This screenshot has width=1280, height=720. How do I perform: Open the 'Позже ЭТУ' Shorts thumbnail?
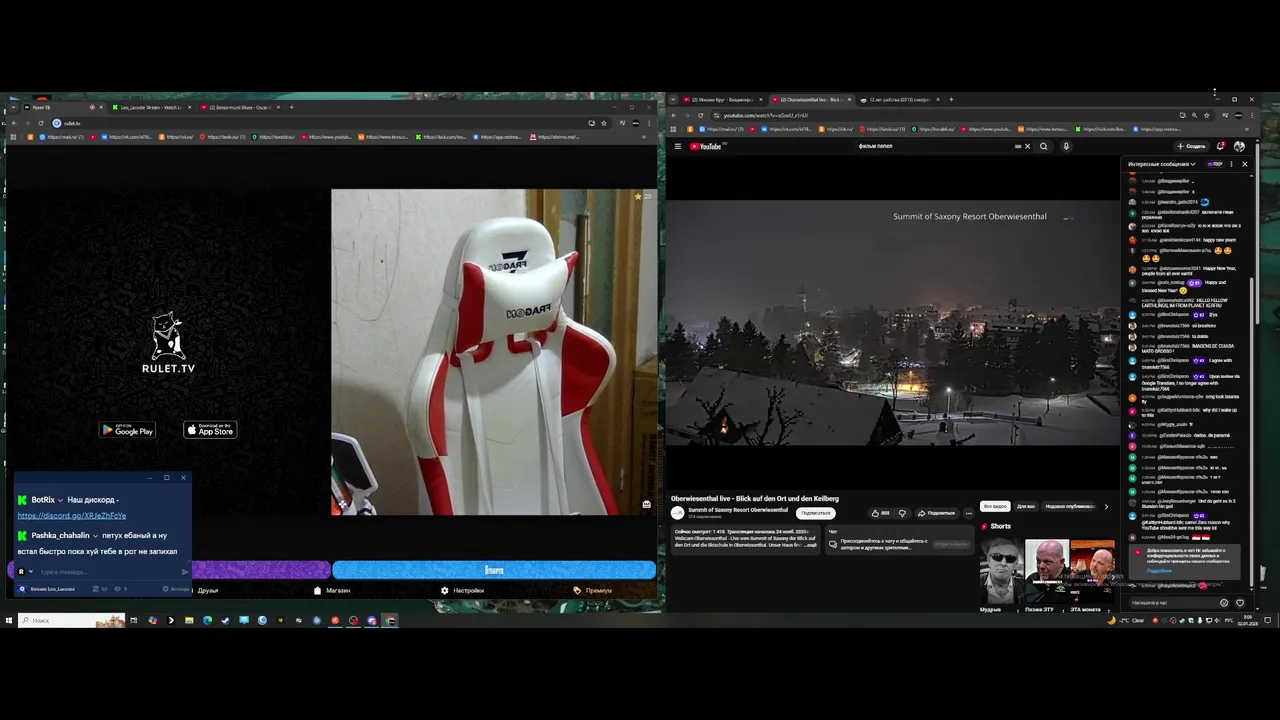(x=1046, y=572)
